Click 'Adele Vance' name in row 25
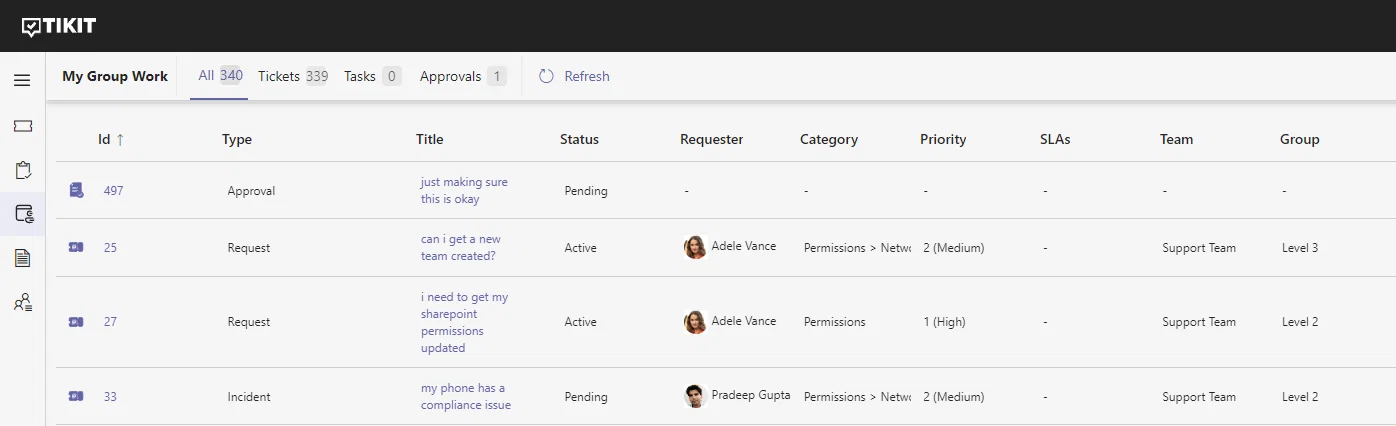 click(x=744, y=246)
